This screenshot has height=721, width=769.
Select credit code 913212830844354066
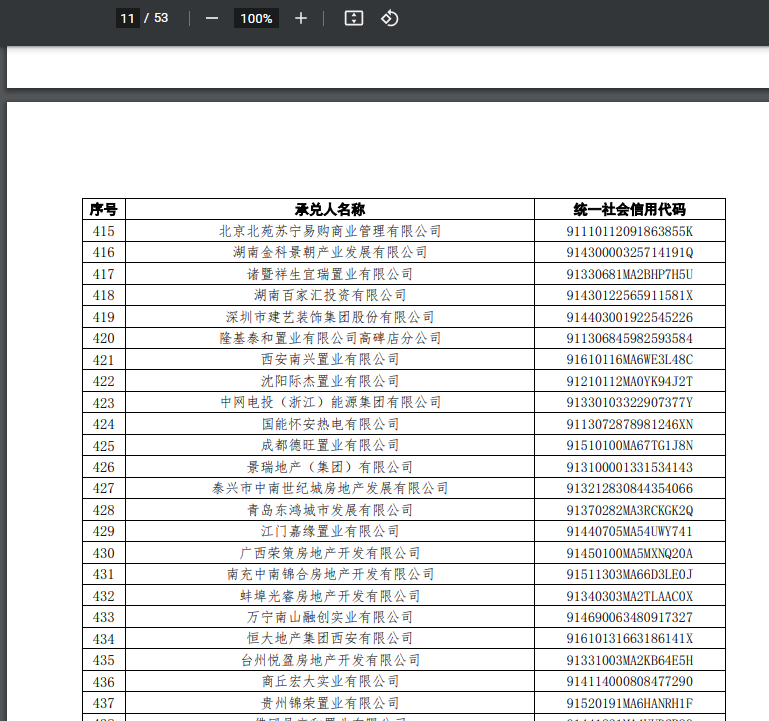630,488
